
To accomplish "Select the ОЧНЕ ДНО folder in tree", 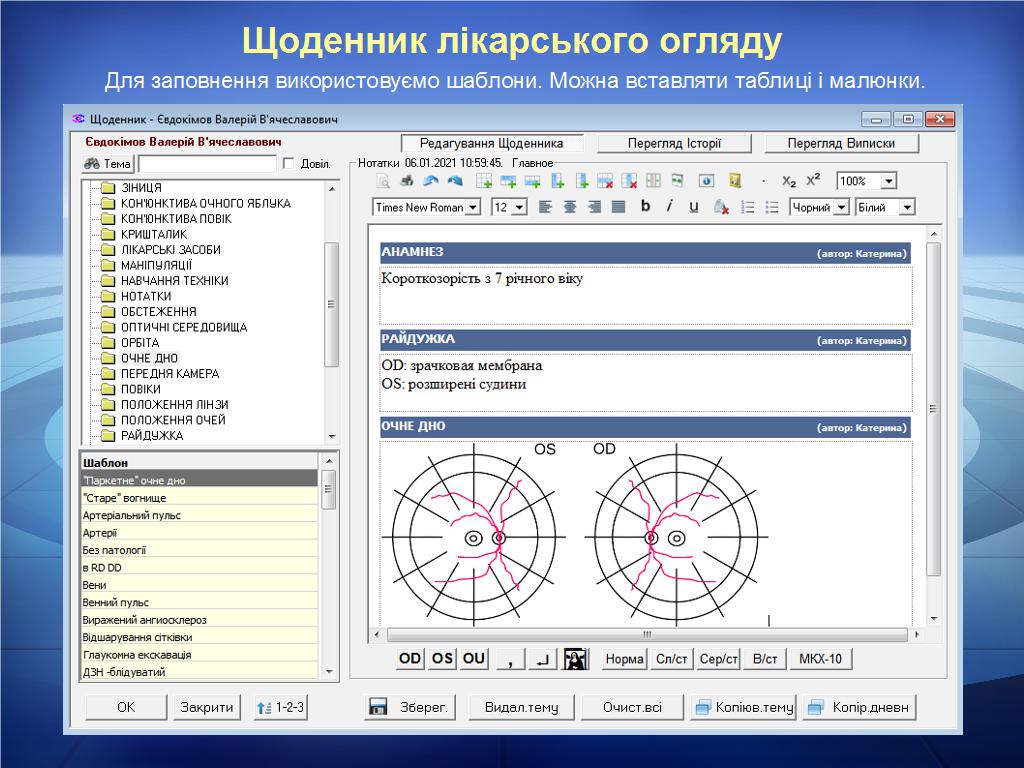I will click(149, 358).
